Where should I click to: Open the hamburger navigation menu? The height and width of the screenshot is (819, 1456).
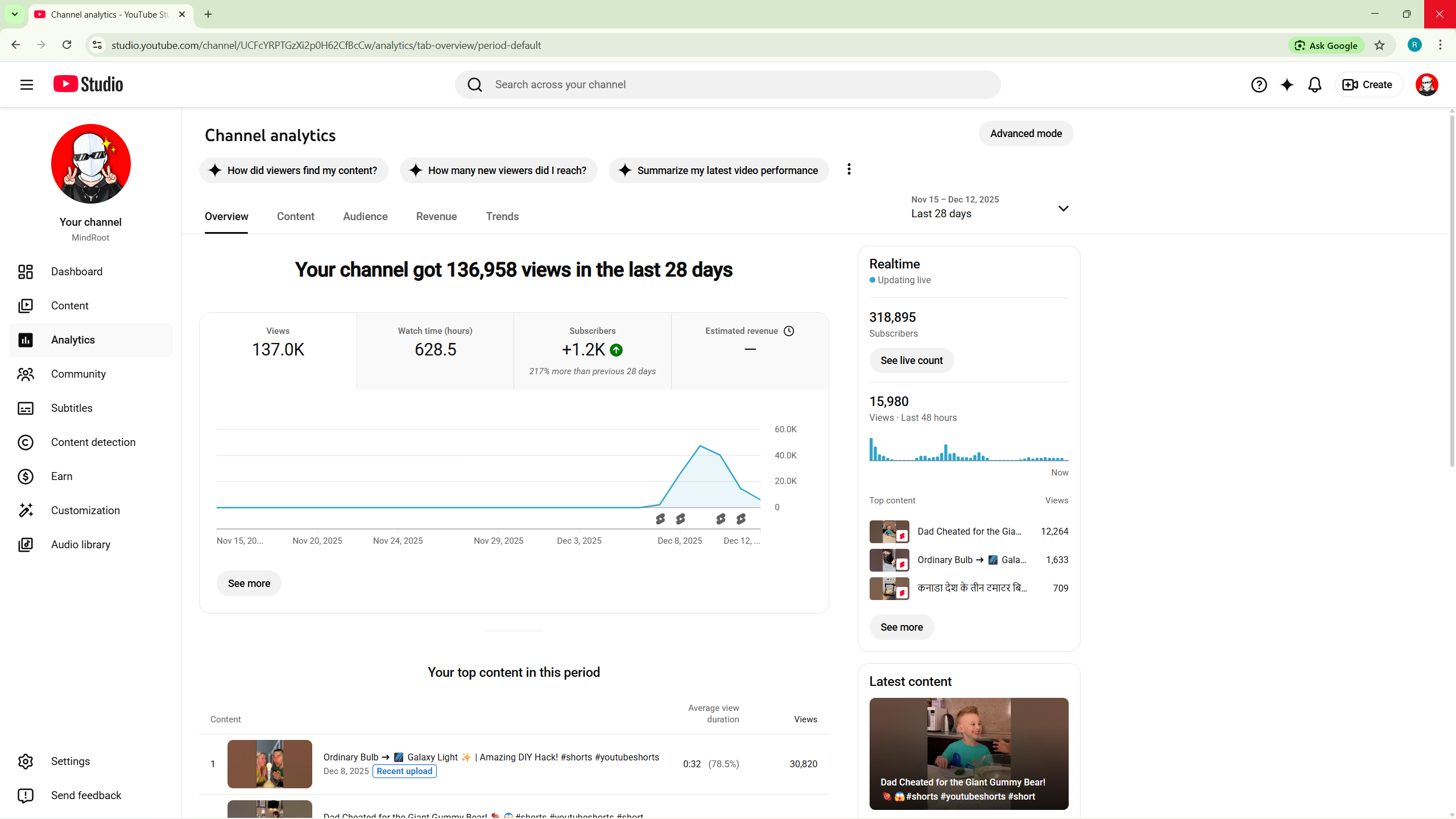[26, 85]
